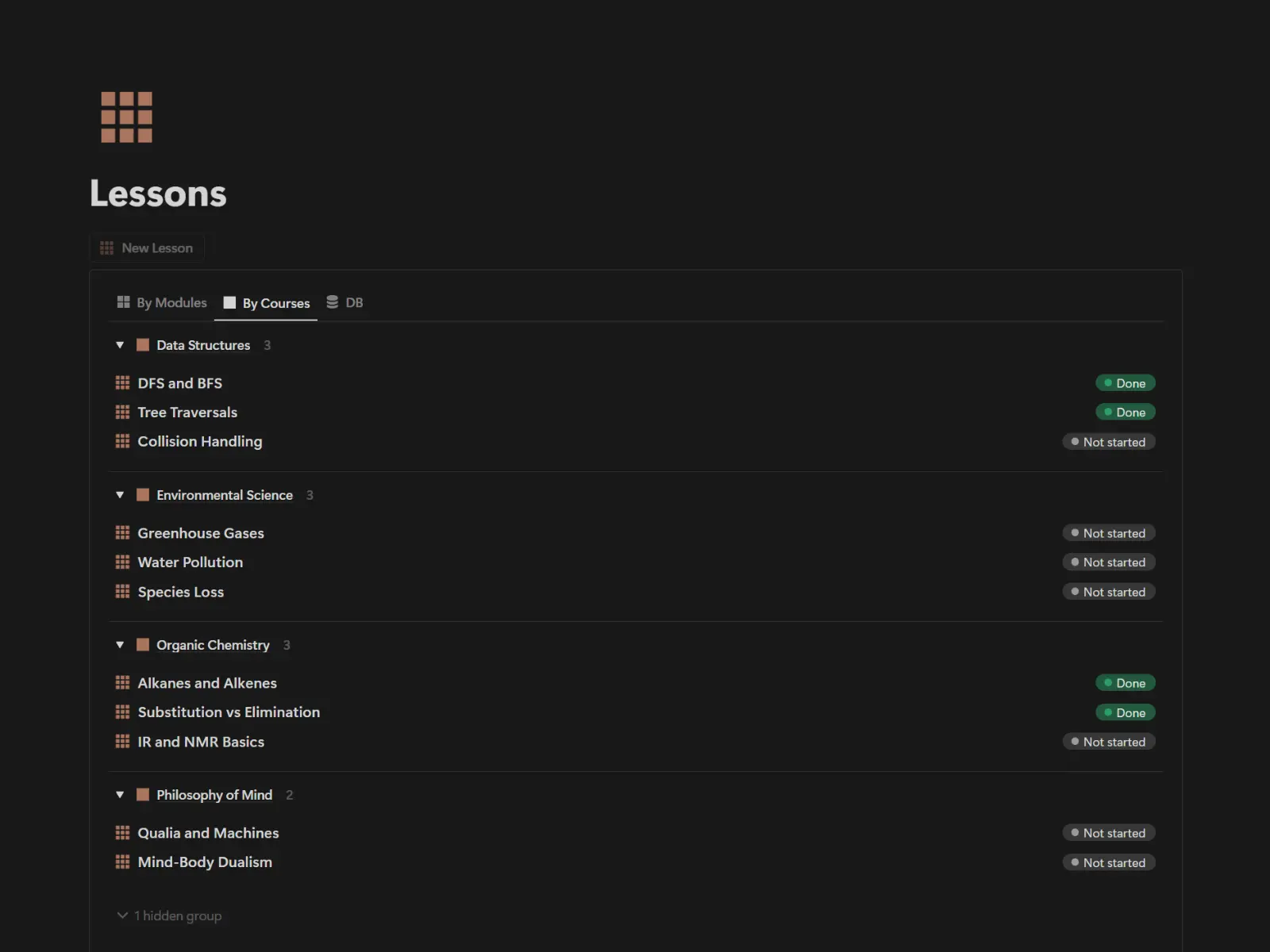
Task: Click the Data Structures course square icon
Action: click(143, 345)
